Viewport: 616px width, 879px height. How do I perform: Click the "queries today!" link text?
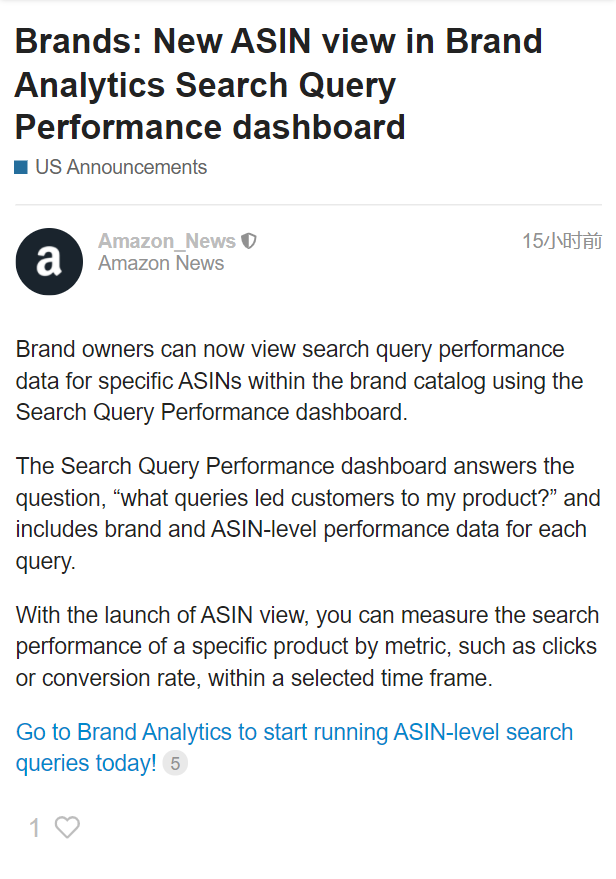pyautogui.click(x=86, y=764)
